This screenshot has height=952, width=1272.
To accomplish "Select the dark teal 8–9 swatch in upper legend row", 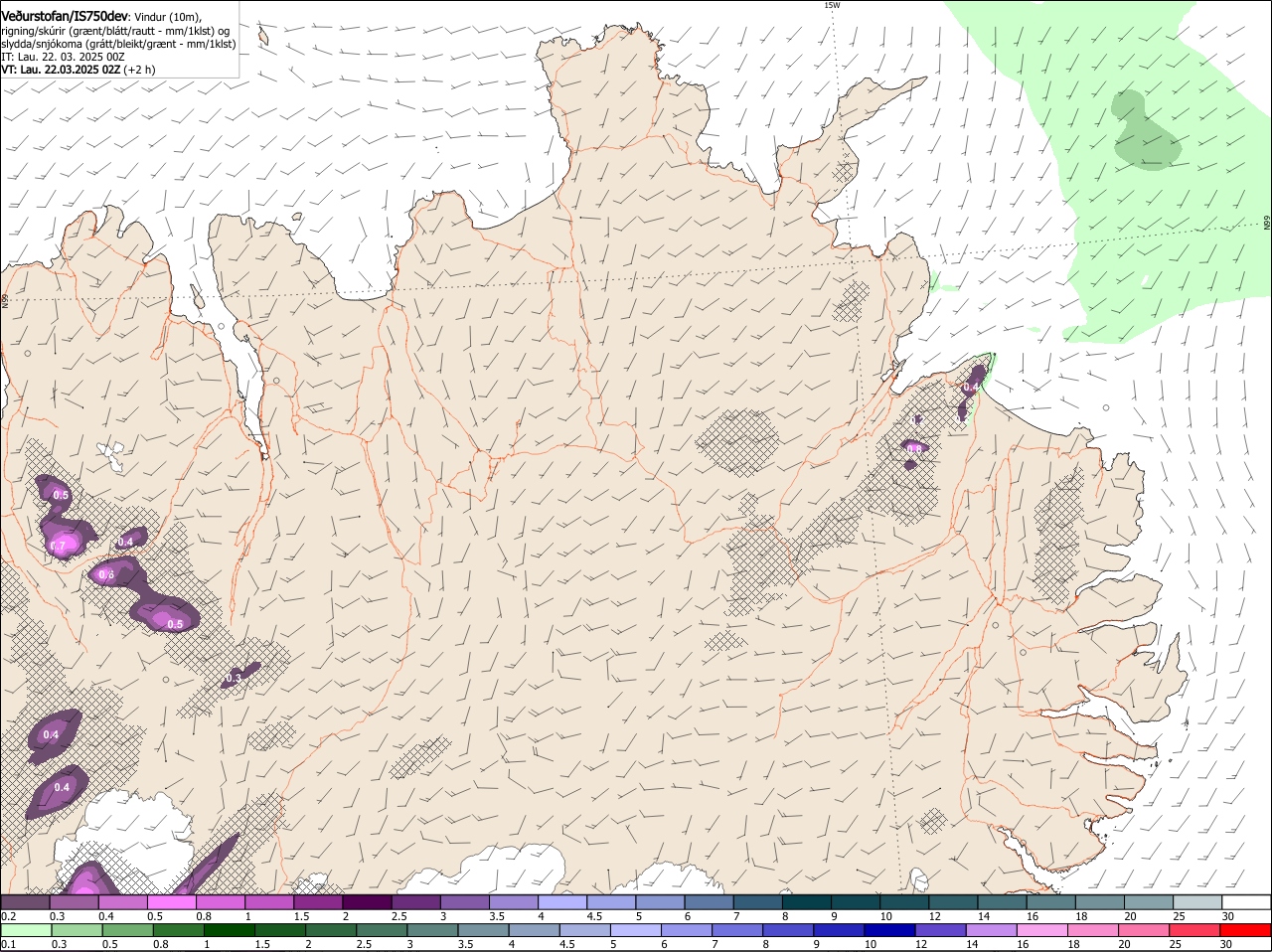I will [x=806, y=902].
